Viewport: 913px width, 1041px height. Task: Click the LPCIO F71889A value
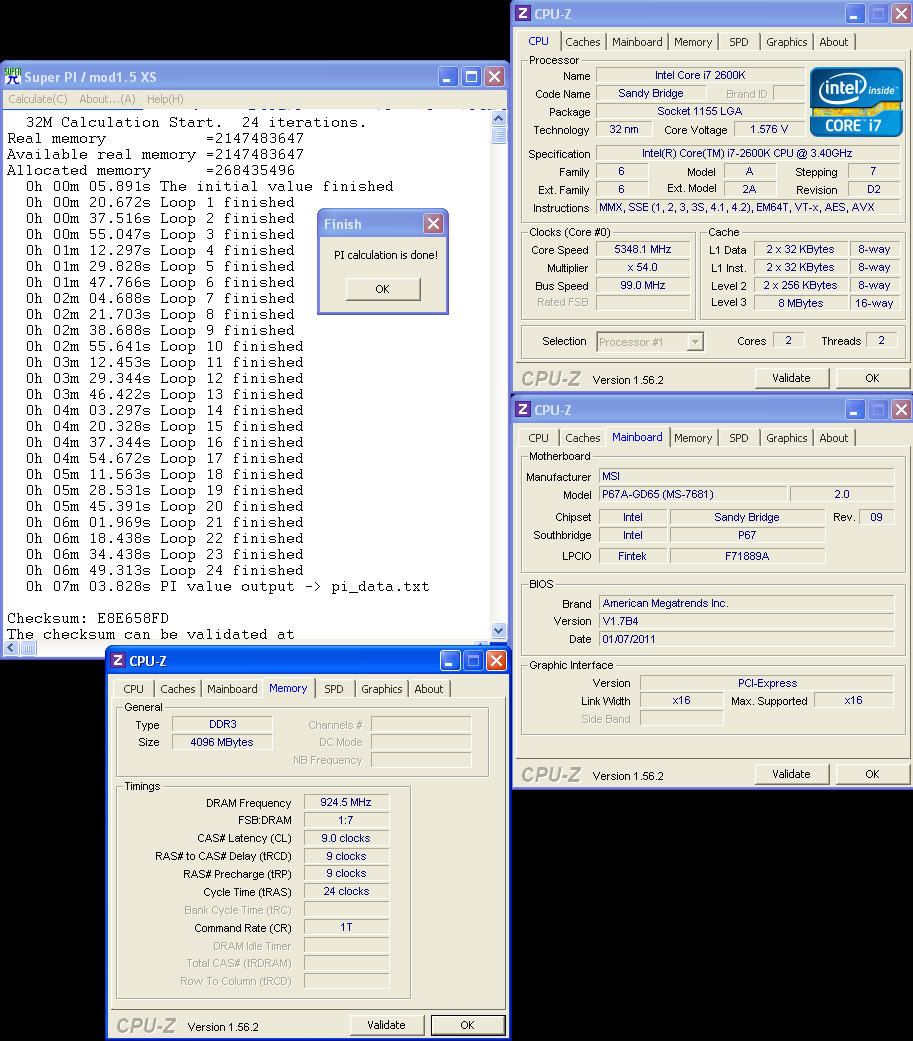[x=747, y=556]
